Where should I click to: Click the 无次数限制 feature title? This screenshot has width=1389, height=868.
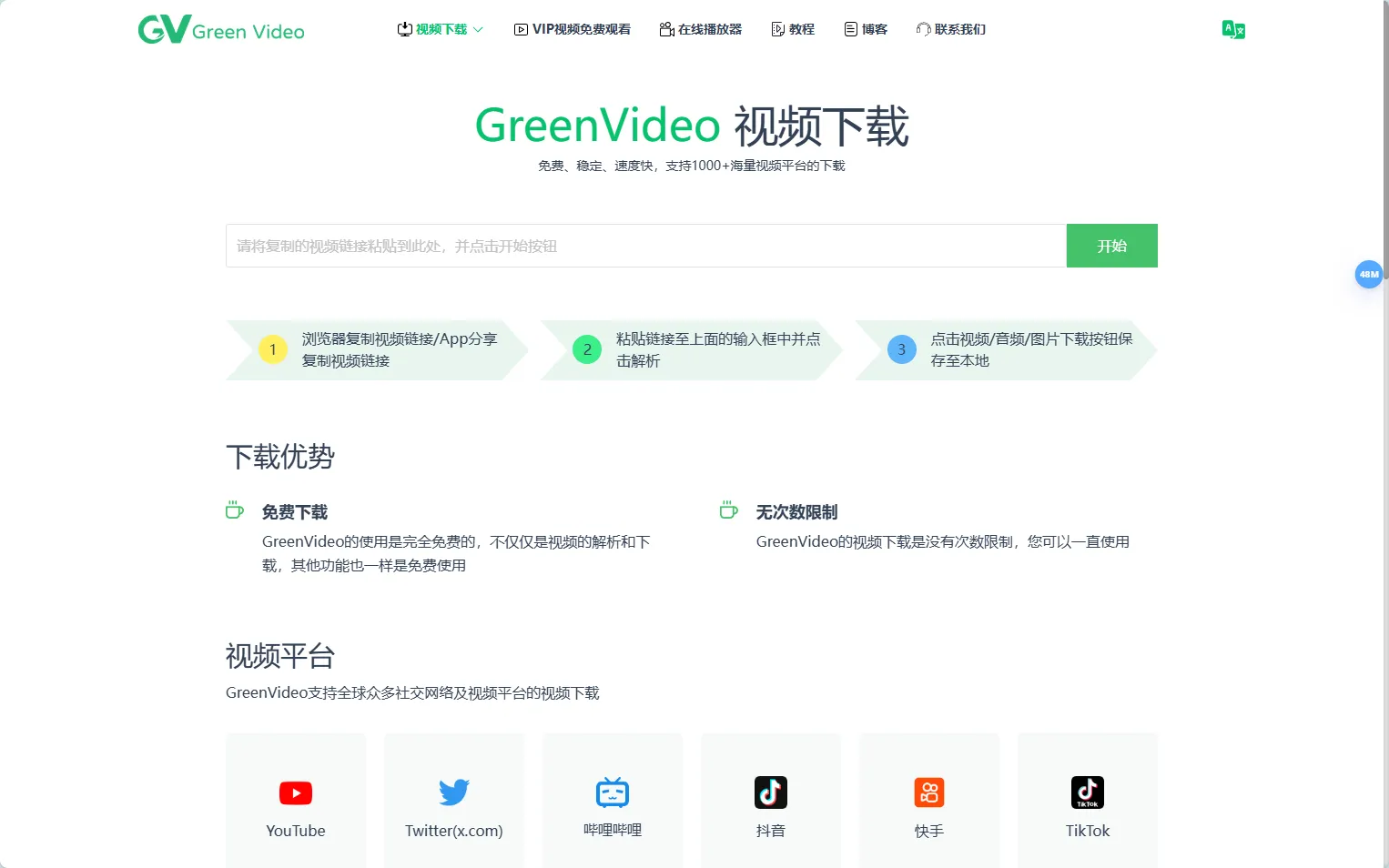[797, 512]
